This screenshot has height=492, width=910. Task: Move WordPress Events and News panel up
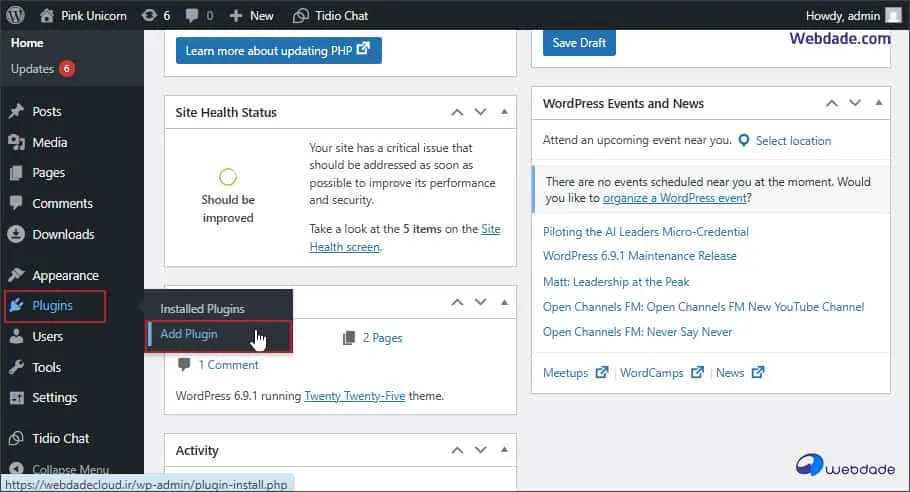pos(832,103)
